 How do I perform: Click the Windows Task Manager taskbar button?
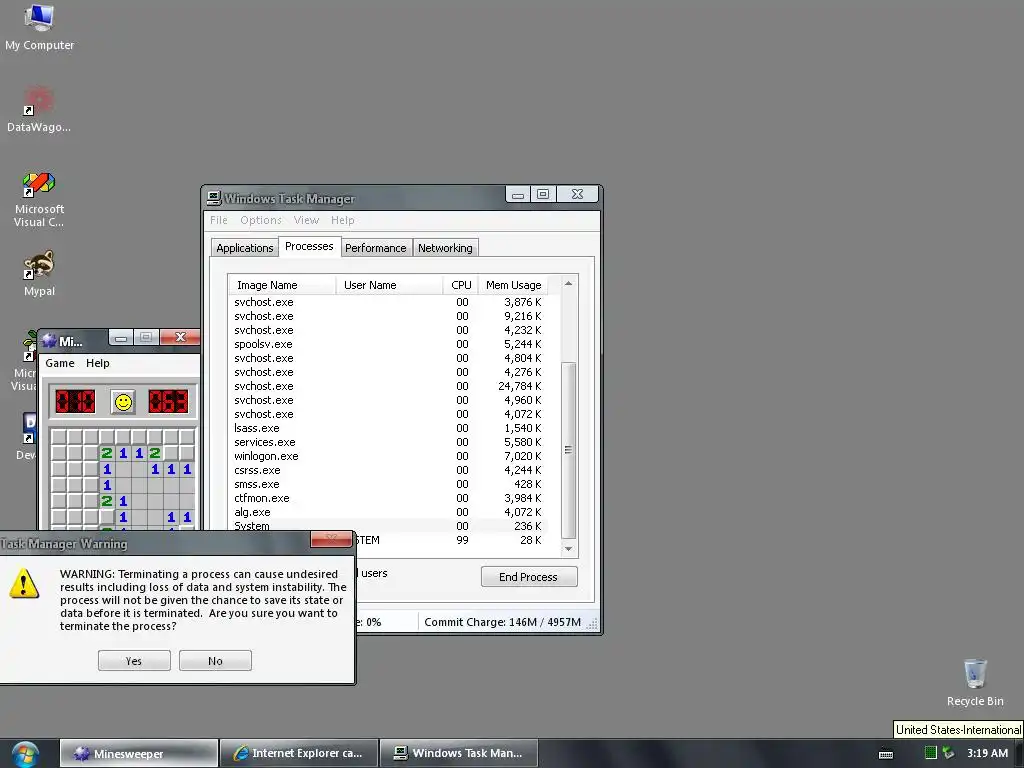(x=459, y=754)
